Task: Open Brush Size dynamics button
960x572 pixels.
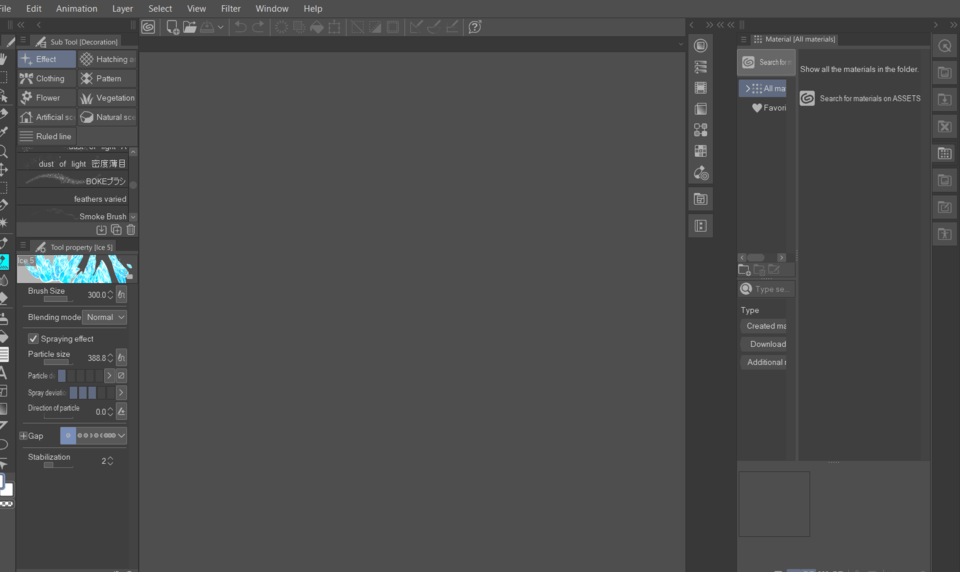Action: 121,295
